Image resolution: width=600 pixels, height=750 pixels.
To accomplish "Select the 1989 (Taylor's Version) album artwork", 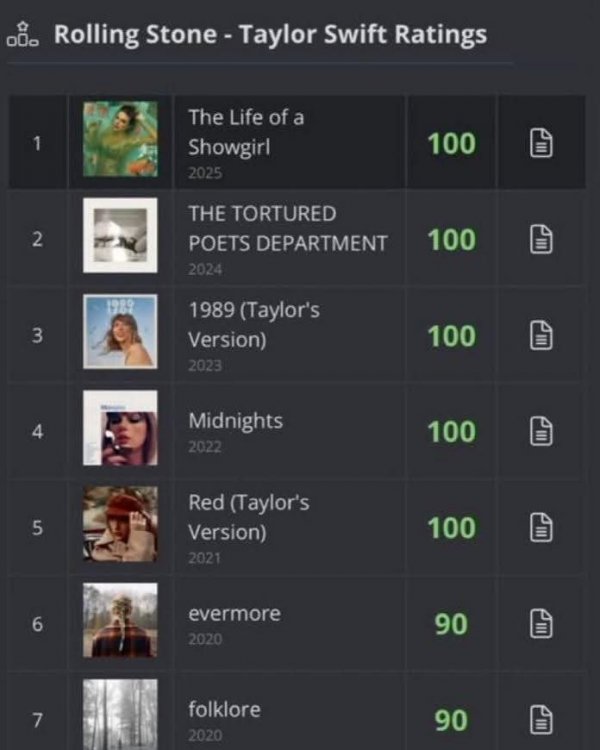I will pos(120,331).
